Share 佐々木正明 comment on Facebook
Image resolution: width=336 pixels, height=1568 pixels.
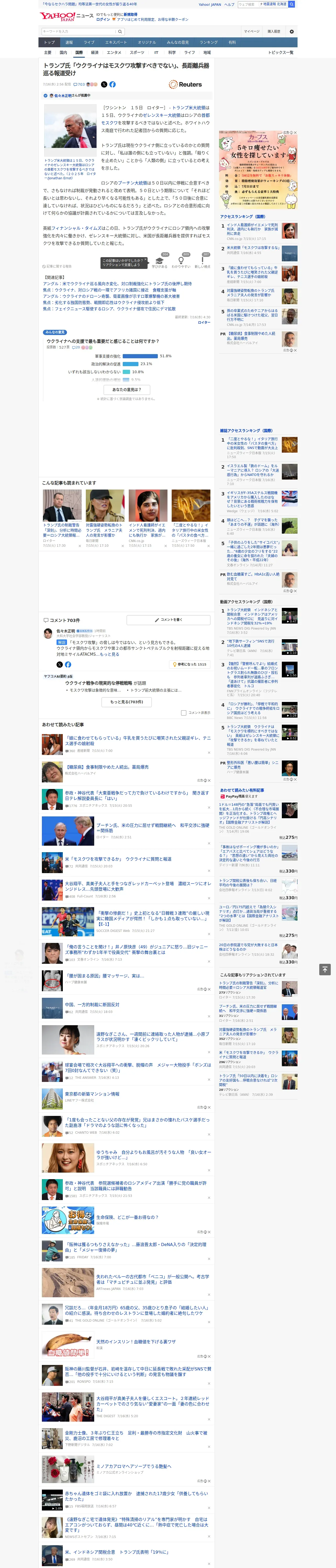[68, 665]
